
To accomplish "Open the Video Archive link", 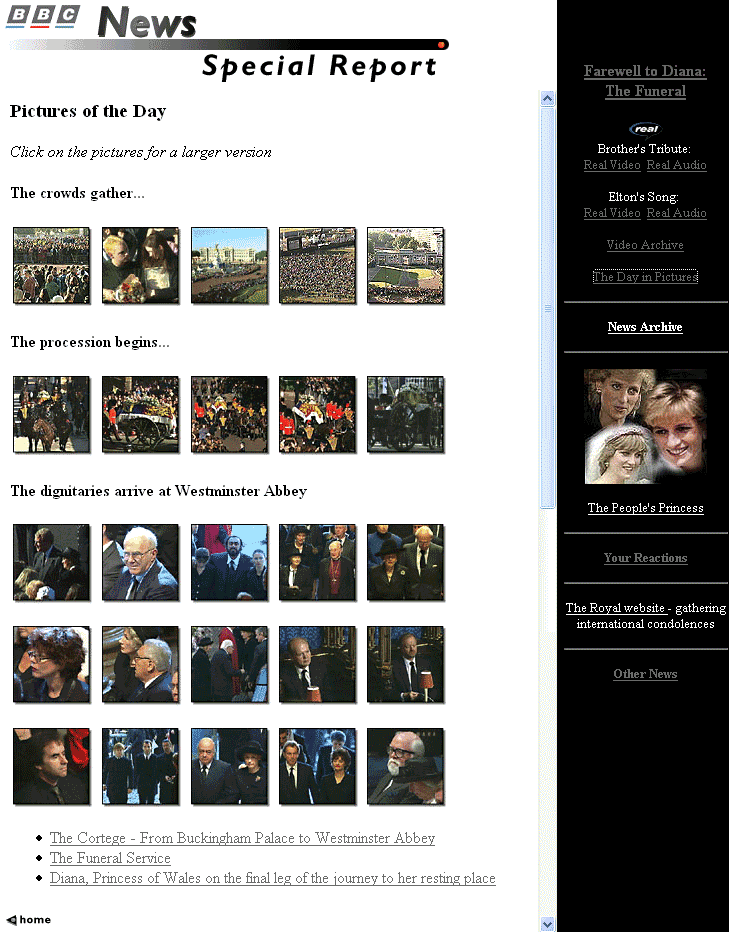I will pos(645,245).
